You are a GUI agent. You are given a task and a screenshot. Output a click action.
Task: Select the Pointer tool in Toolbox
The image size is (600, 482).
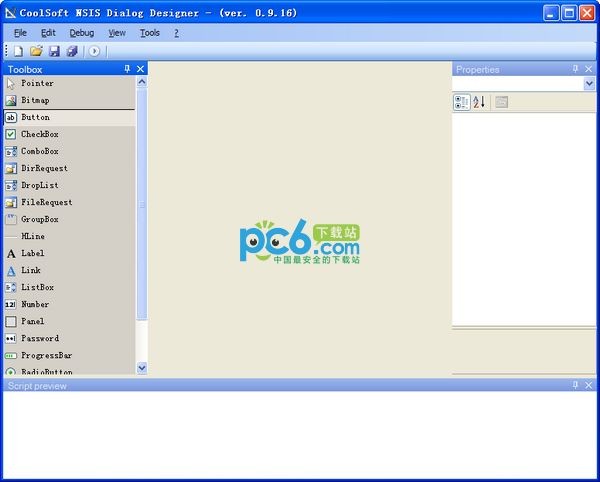coord(69,83)
